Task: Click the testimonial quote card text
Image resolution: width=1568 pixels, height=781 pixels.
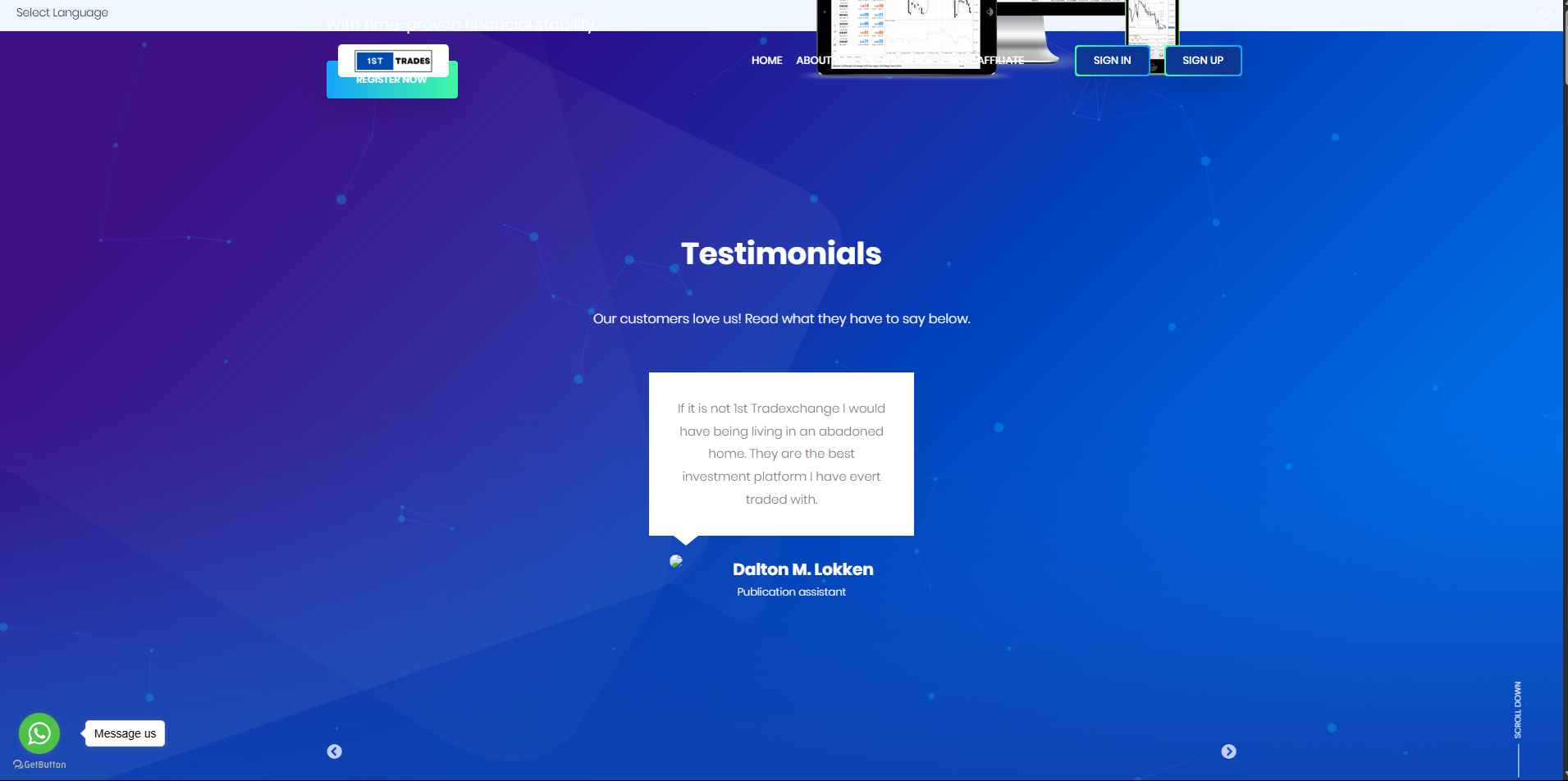Action: (781, 454)
